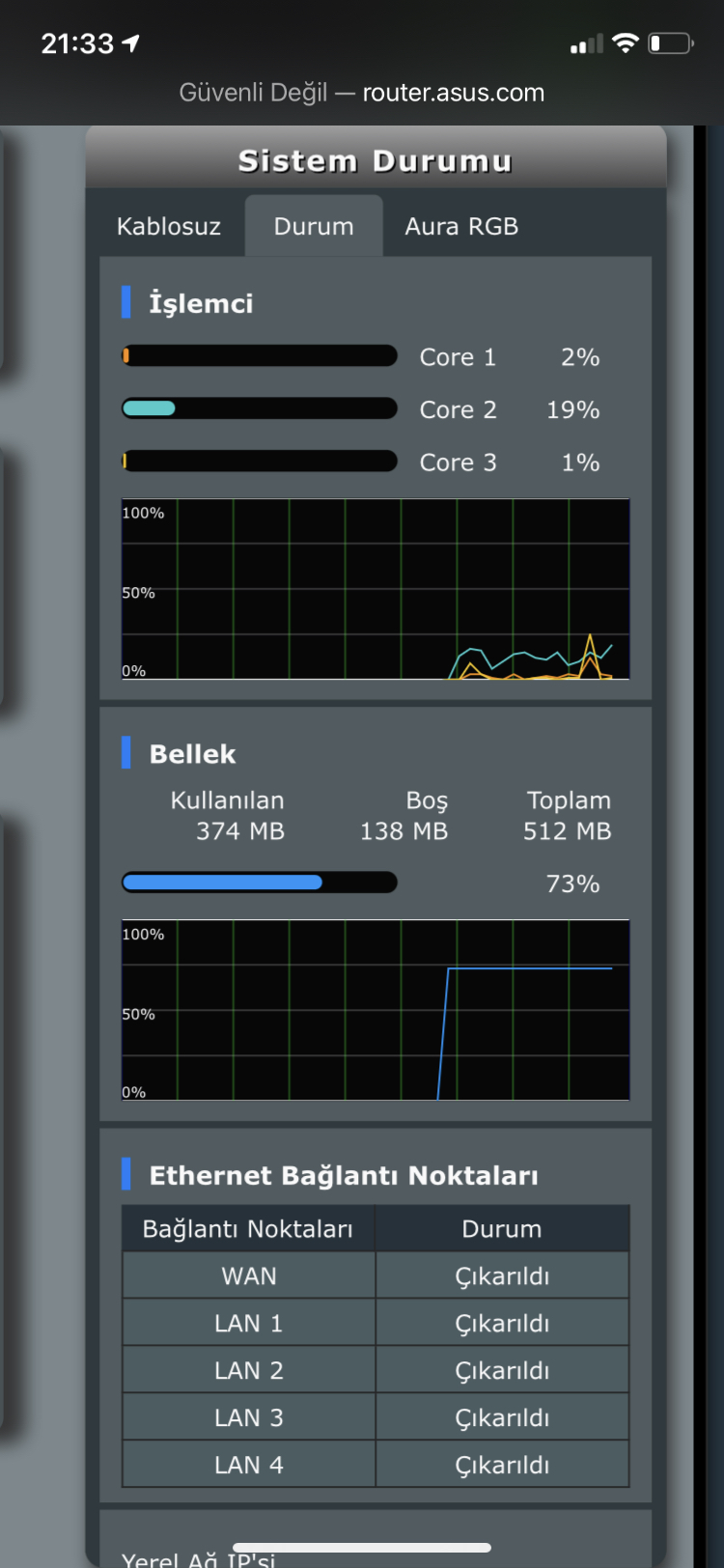This screenshot has width=724, height=1568.
Task: Tap the location arrow beside the clock
Action: [x=131, y=42]
